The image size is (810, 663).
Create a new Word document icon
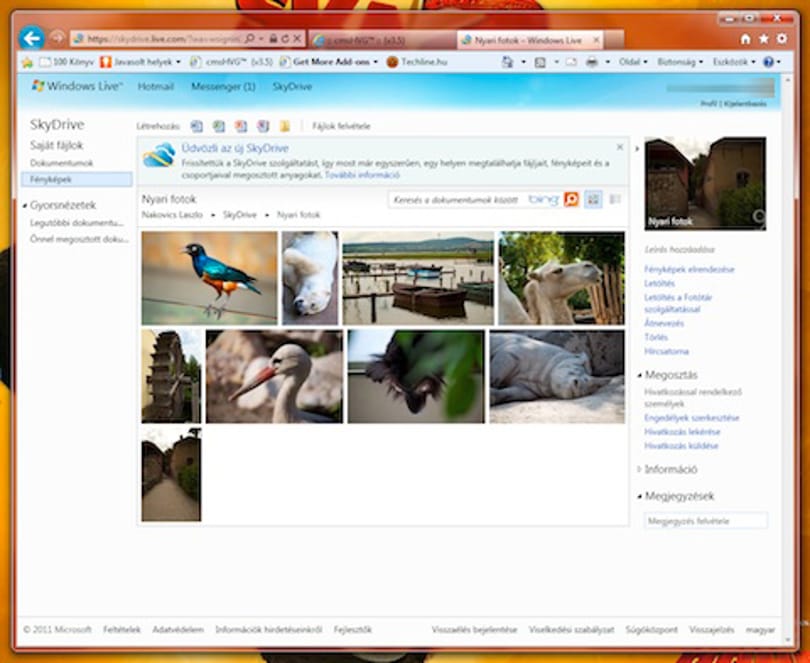(196, 126)
